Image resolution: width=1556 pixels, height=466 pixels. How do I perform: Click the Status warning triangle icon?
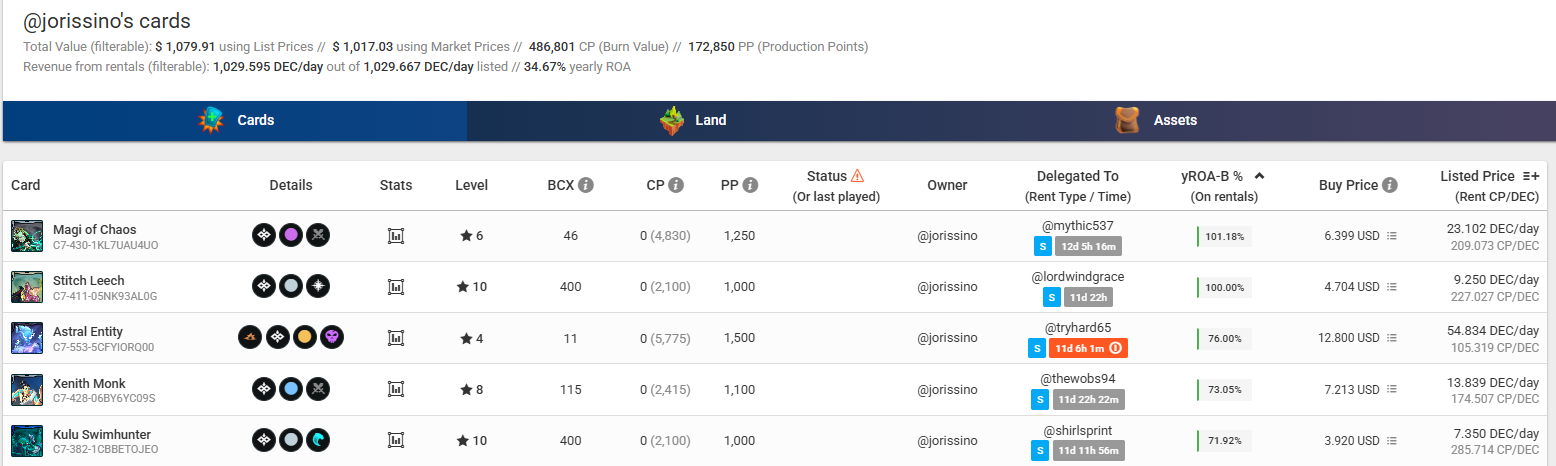coord(857,175)
